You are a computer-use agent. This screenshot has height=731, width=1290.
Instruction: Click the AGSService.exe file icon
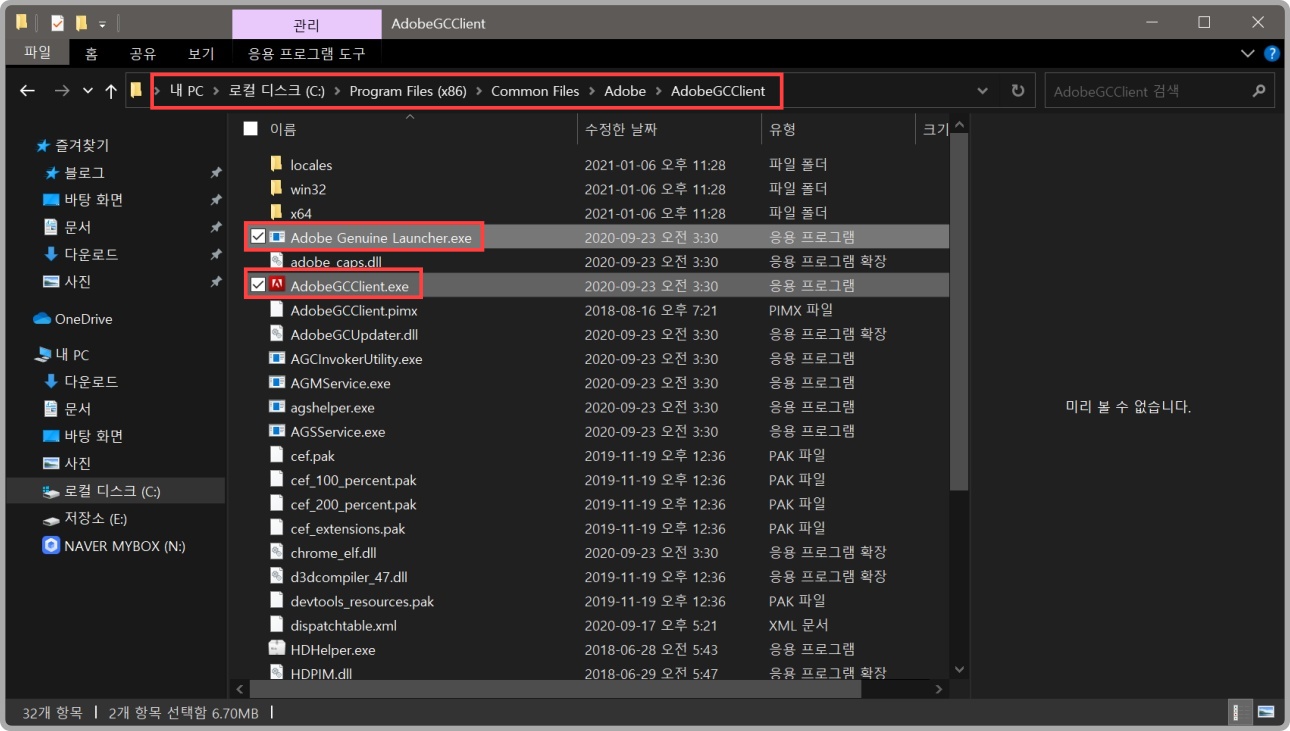(277, 432)
